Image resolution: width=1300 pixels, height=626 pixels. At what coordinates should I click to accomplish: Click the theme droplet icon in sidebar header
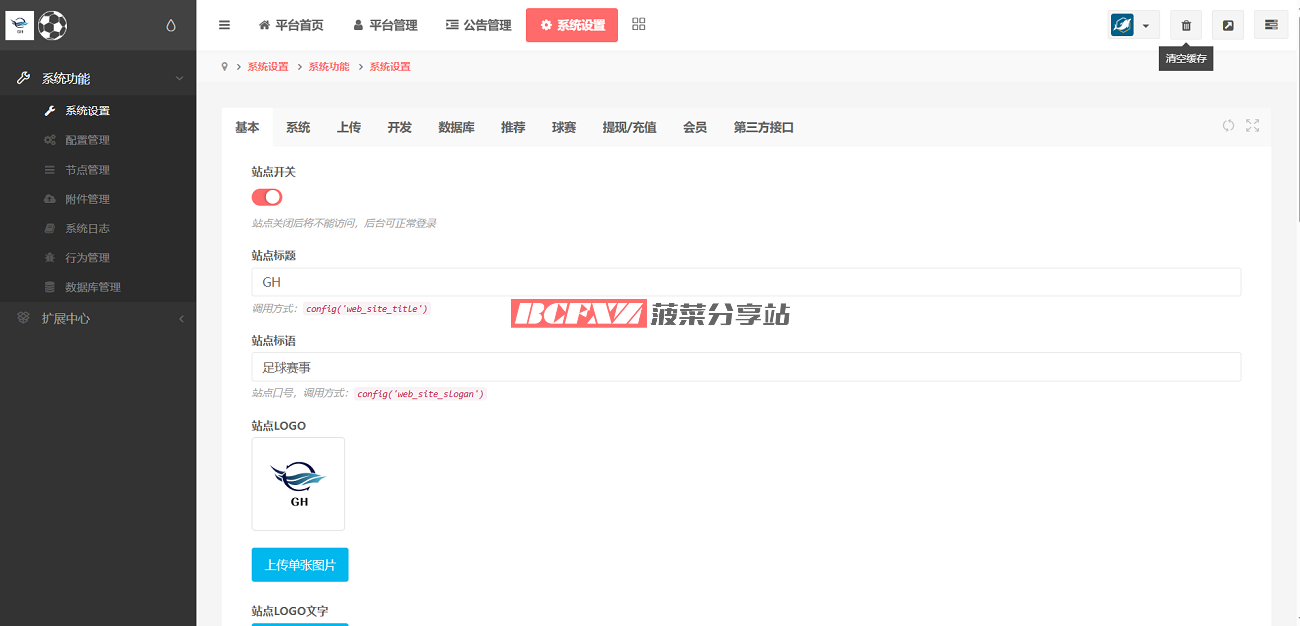pos(171,26)
